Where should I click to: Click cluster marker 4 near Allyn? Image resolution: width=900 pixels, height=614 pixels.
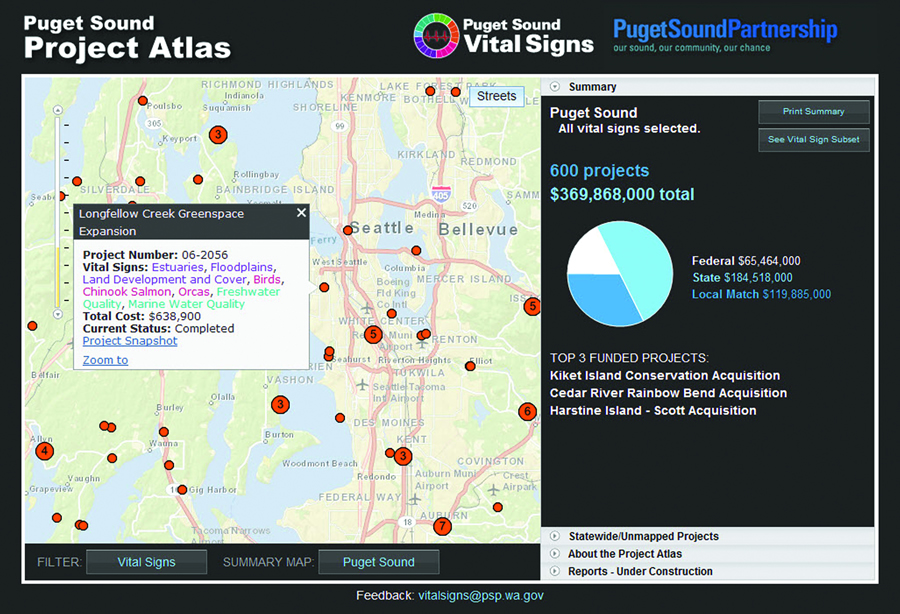pyautogui.click(x=44, y=451)
